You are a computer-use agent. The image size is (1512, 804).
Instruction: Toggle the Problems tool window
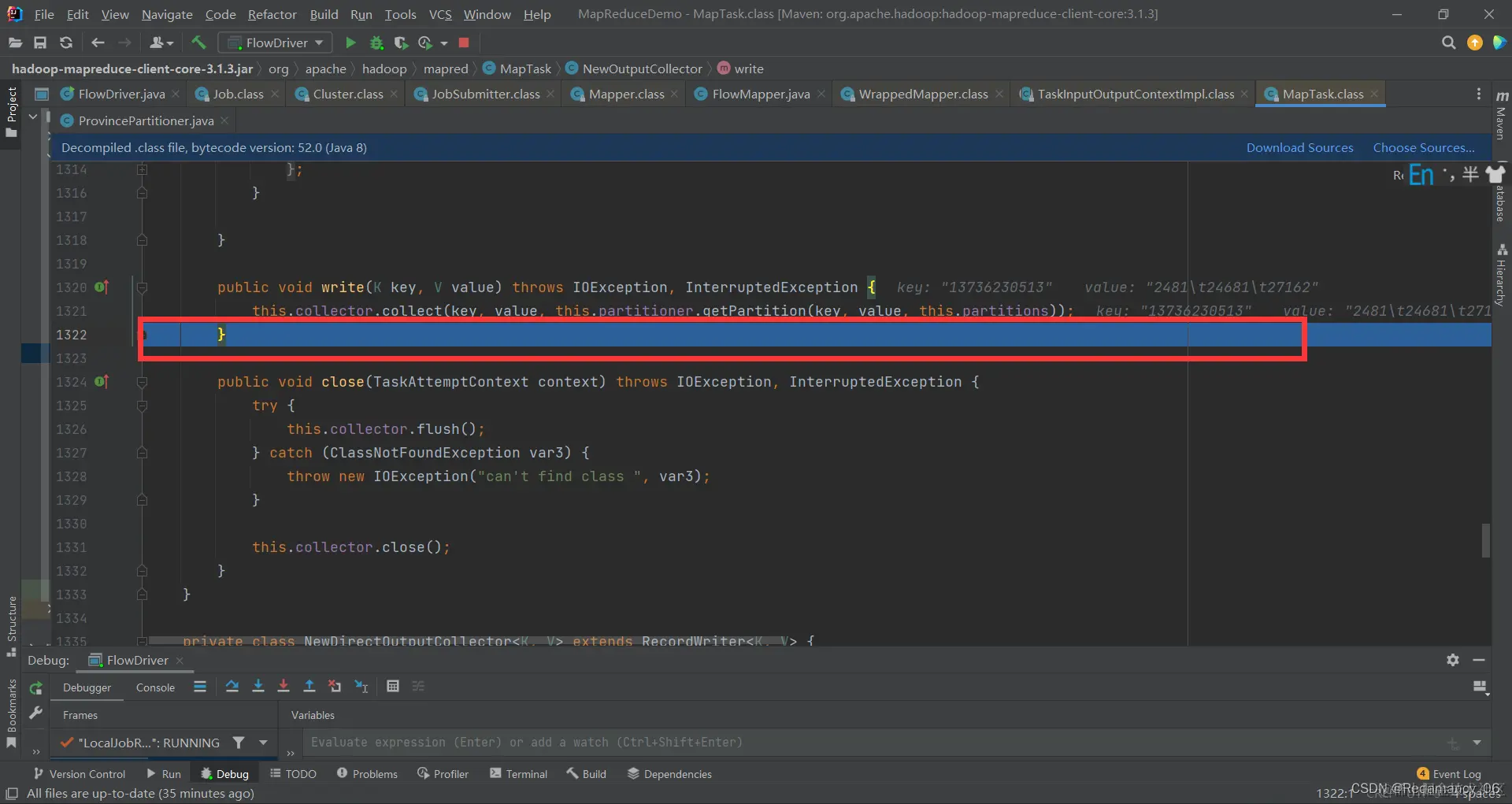[367, 774]
